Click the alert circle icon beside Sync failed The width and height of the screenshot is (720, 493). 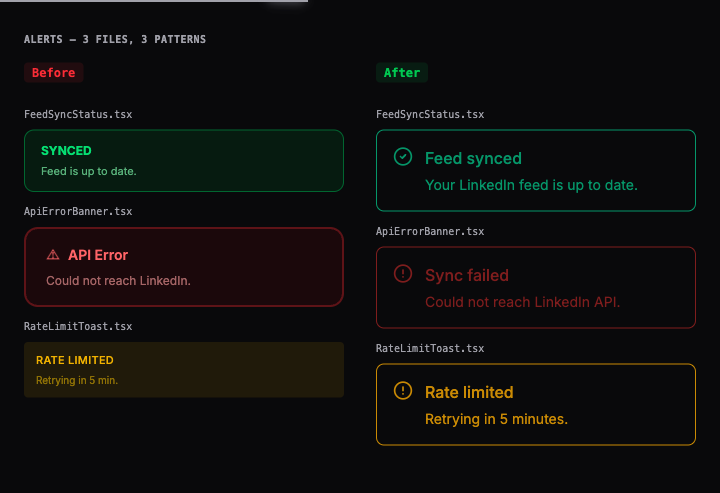click(403, 274)
